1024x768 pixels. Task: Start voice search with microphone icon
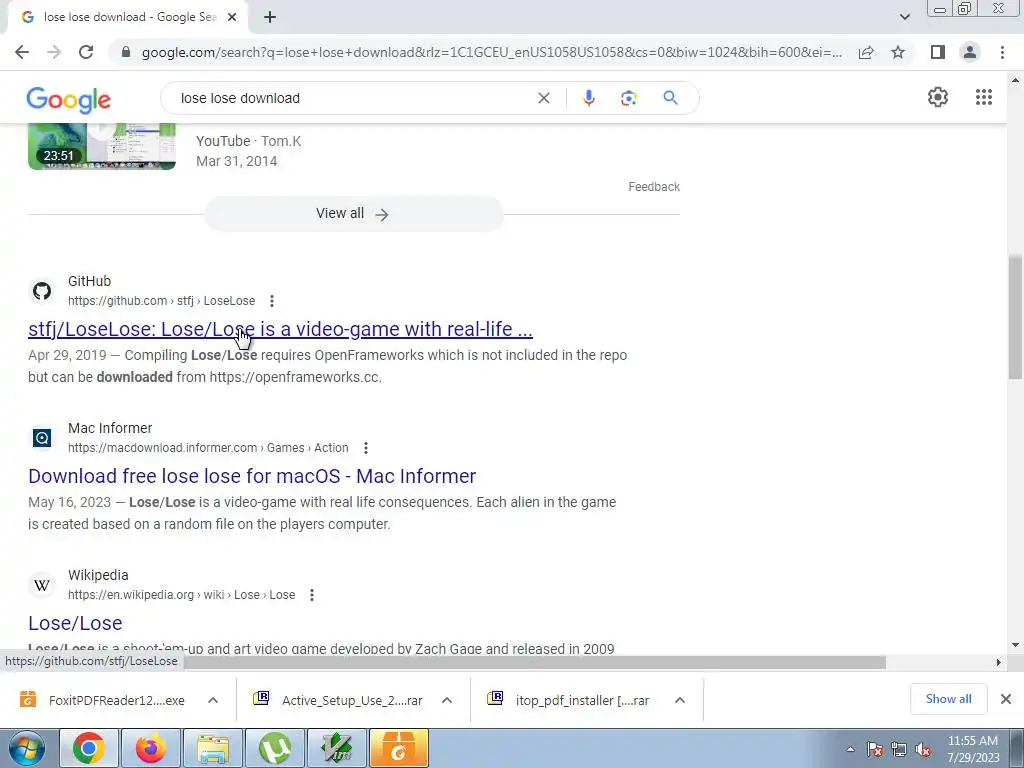(588, 98)
